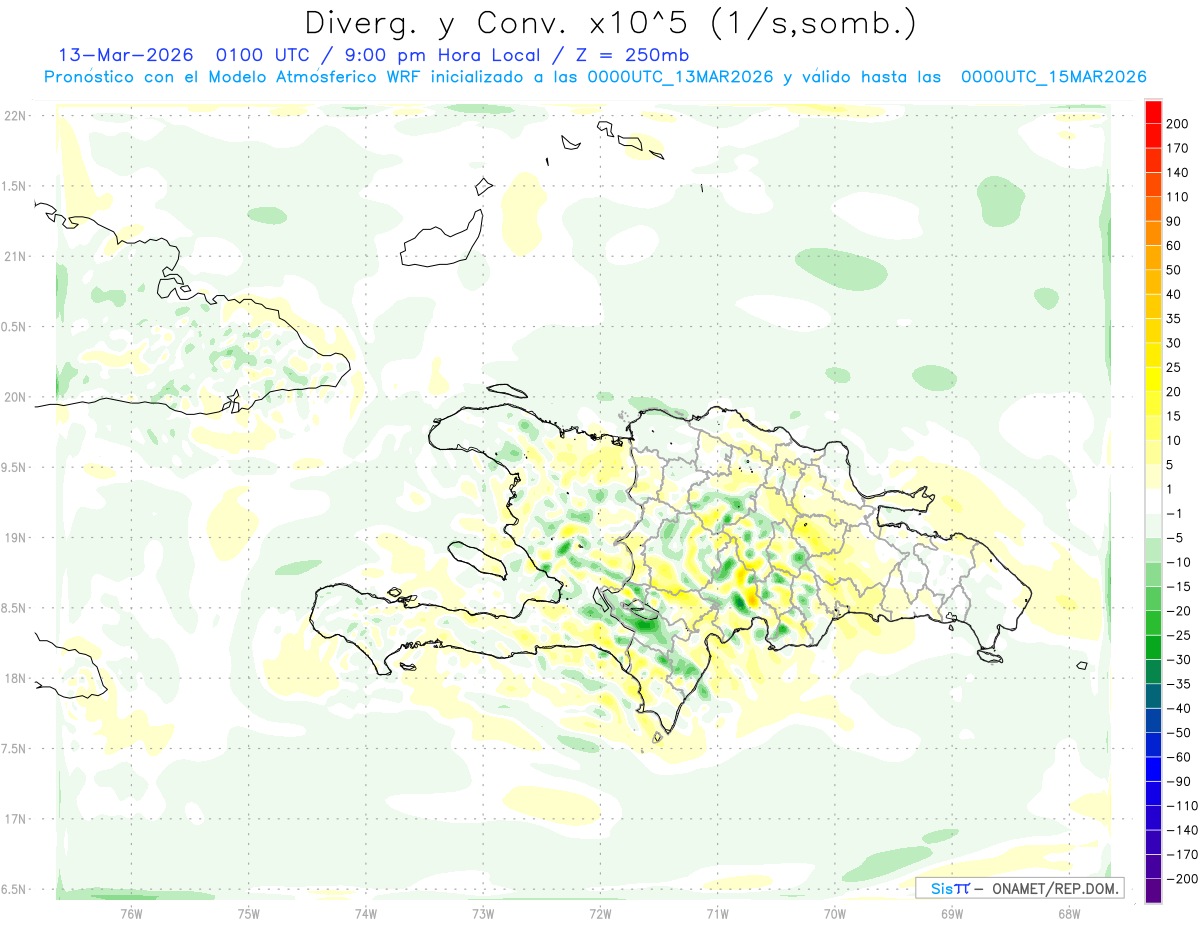The width and height of the screenshot is (1200, 927).
Task: Click the '72W' longitude label
Action: coord(600,913)
